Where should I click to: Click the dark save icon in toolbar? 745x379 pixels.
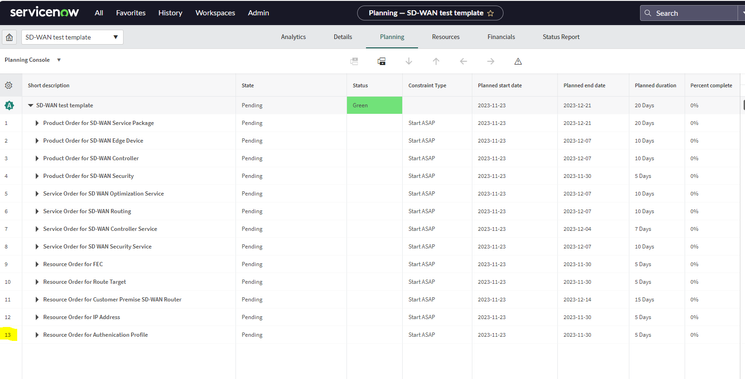(381, 61)
